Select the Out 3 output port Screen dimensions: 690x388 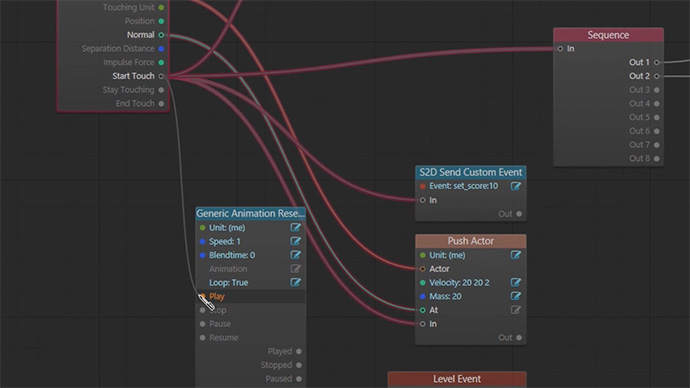click(657, 90)
